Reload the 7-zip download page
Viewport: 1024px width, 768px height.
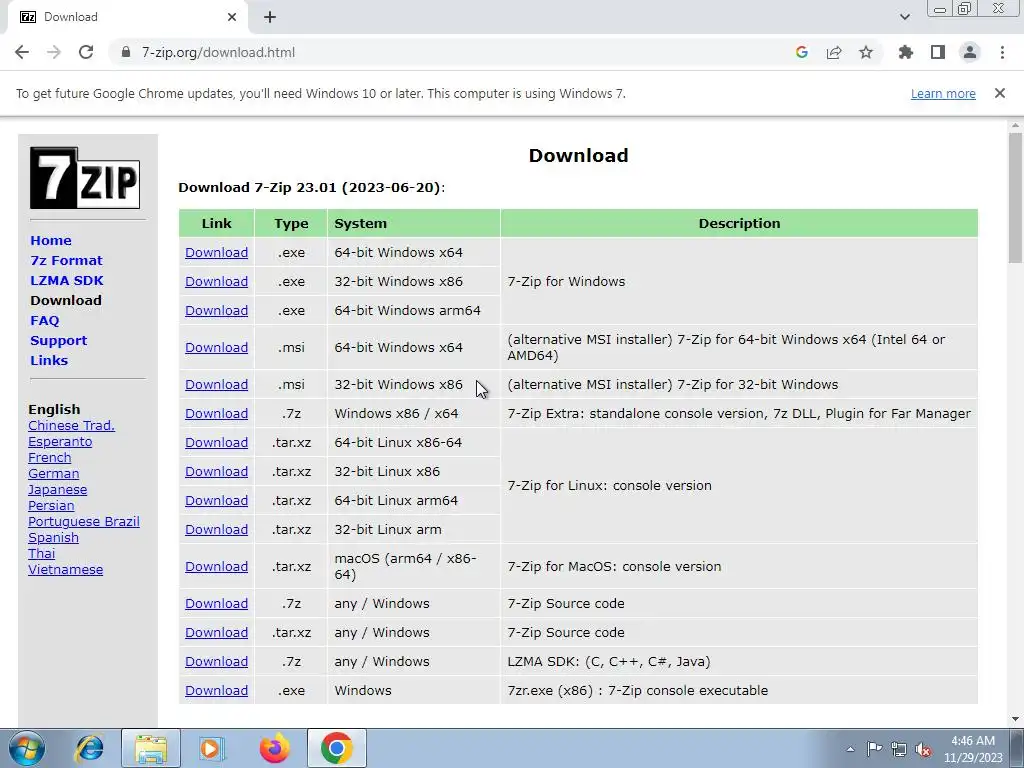(86, 52)
